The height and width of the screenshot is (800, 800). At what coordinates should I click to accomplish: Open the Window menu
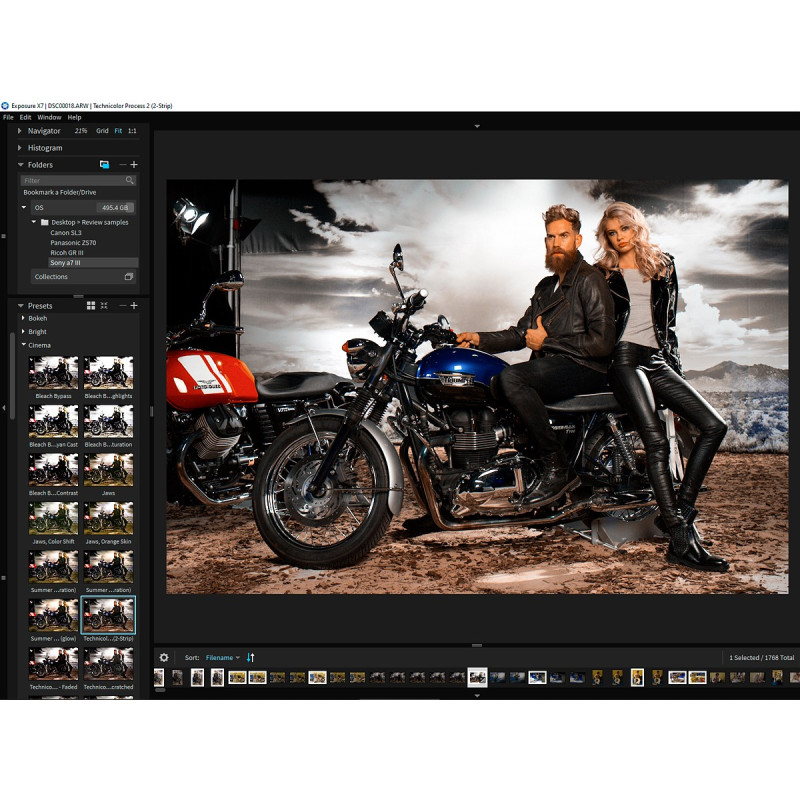pos(49,117)
